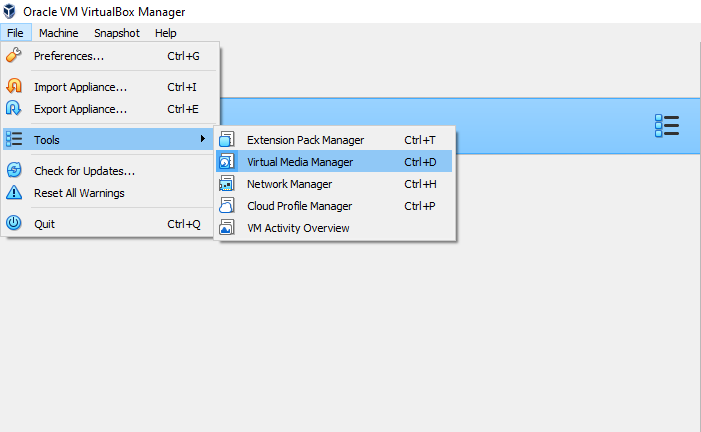
Task: Click the VirtualBox logo in title bar
Action: tap(9, 12)
